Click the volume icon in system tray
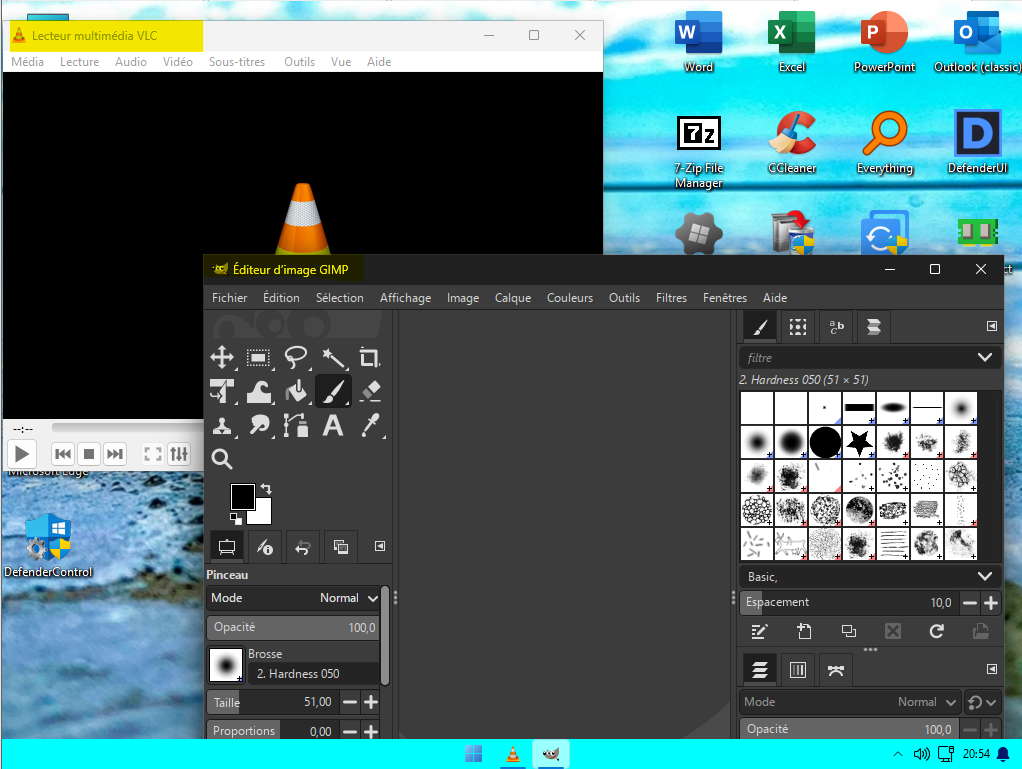Screen dimensions: 1022x769 click(x=921, y=754)
